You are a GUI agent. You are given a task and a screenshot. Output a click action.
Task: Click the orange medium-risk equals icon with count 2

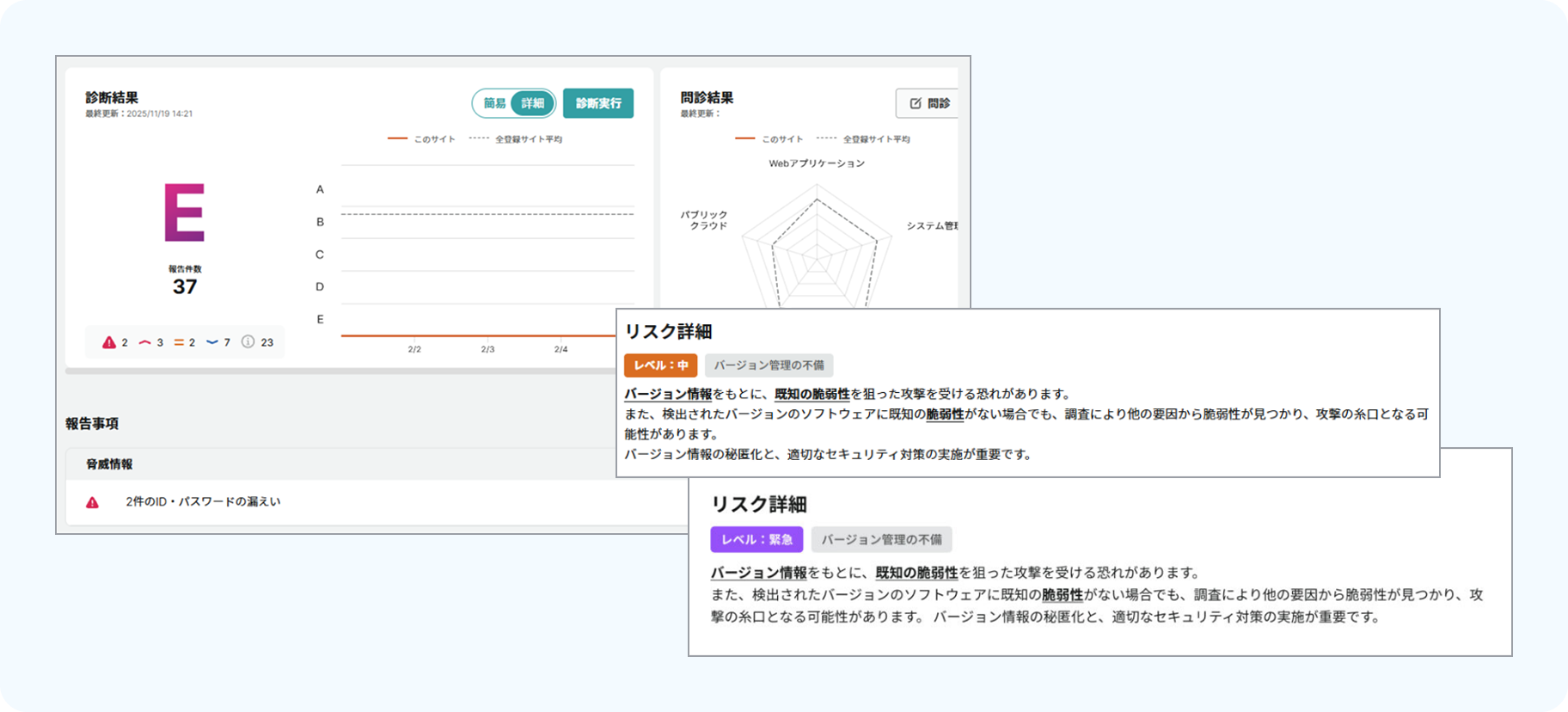pyautogui.click(x=179, y=342)
